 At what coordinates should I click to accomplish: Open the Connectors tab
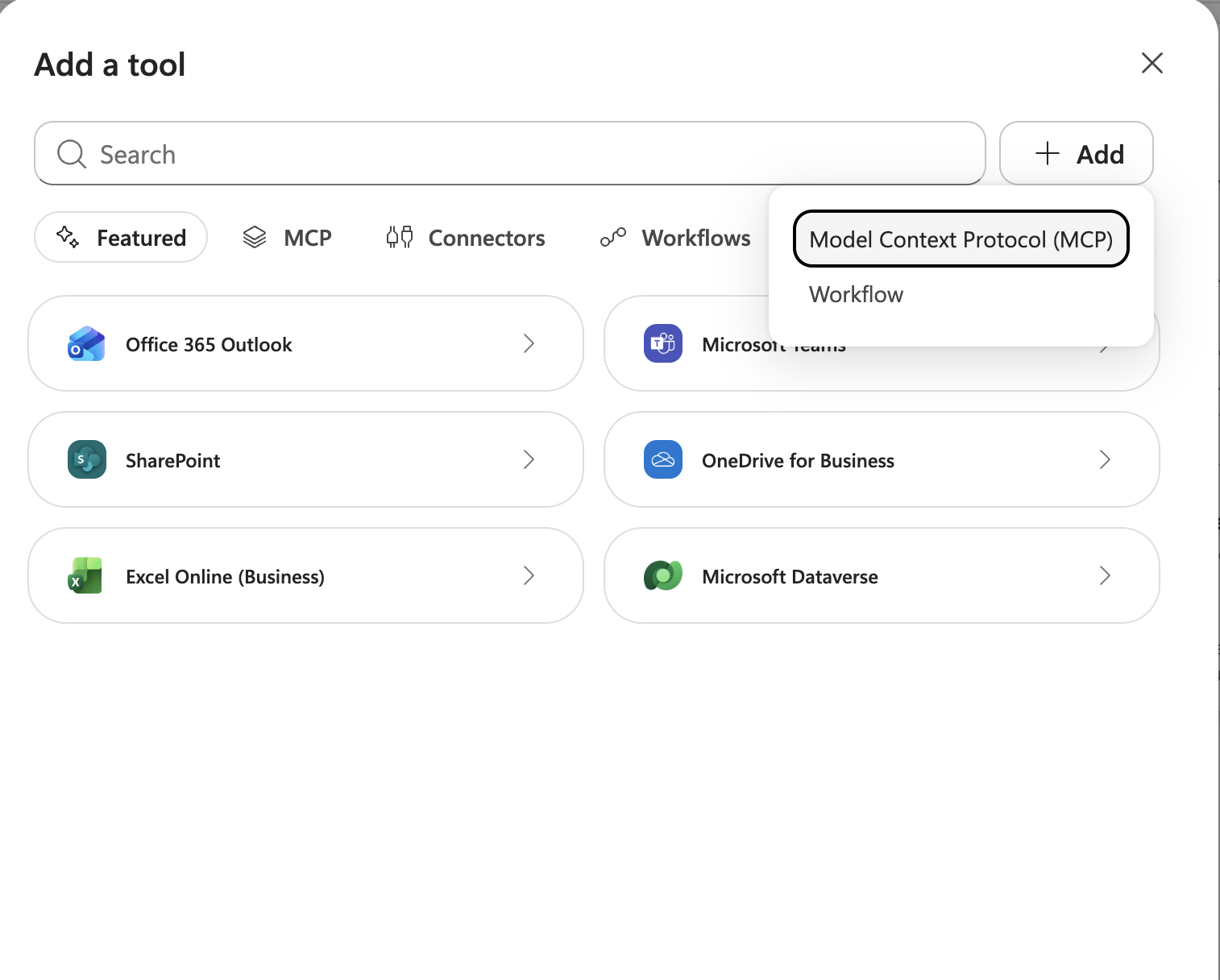click(466, 237)
